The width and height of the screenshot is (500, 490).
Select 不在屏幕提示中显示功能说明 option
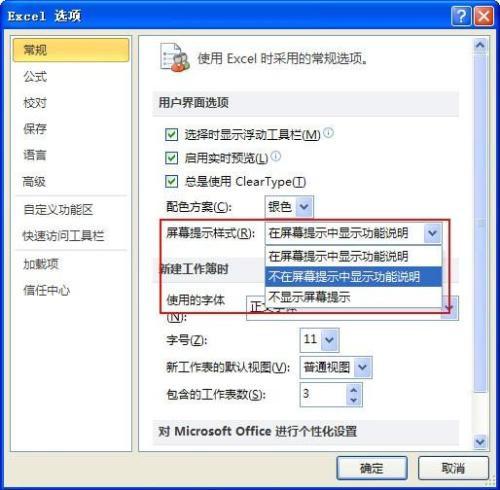[353, 276]
